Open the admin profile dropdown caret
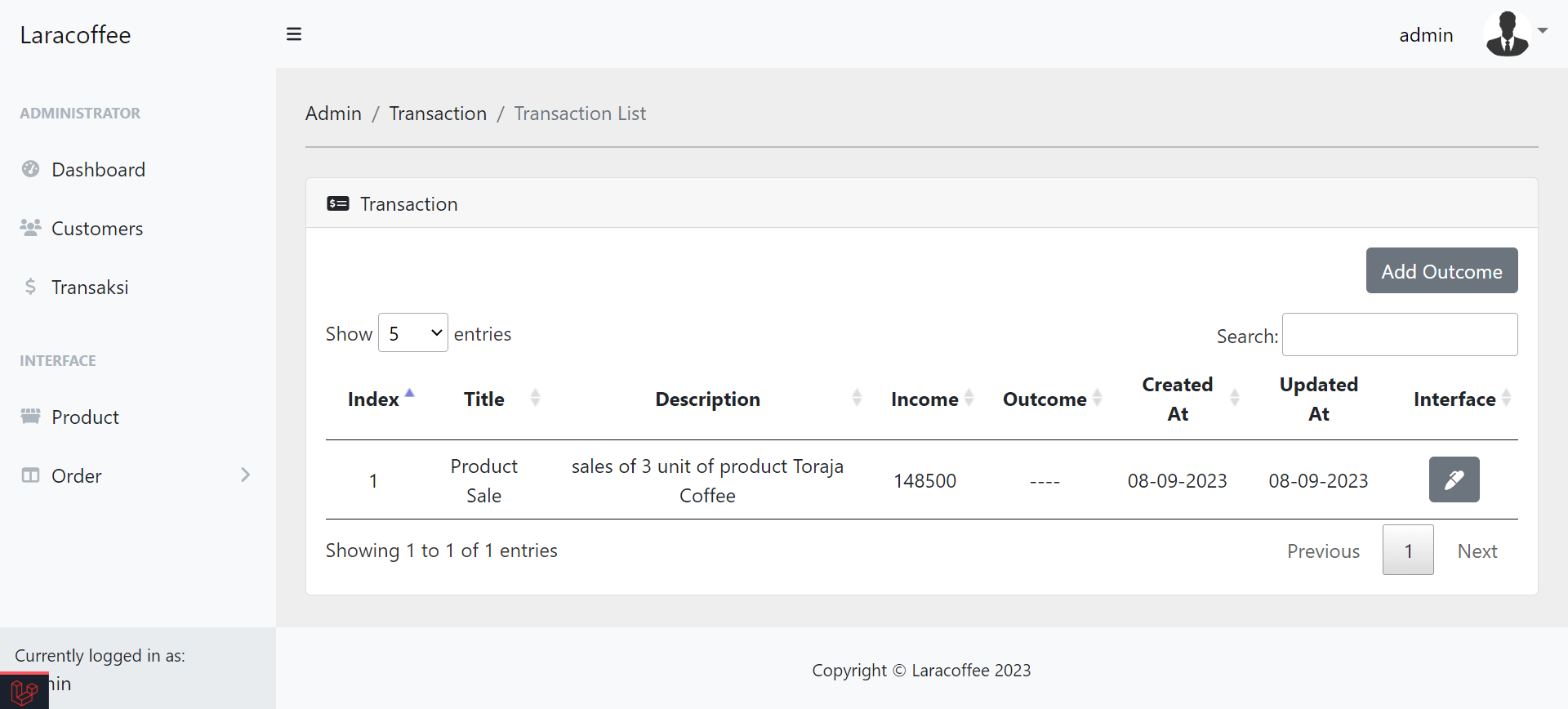 pos(1543,31)
